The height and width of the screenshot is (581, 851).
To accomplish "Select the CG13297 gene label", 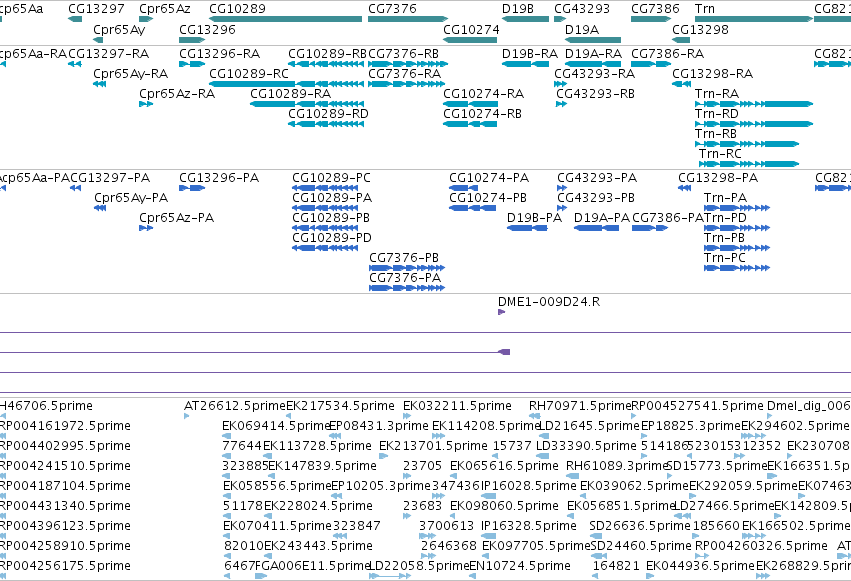I will coord(96,9).
